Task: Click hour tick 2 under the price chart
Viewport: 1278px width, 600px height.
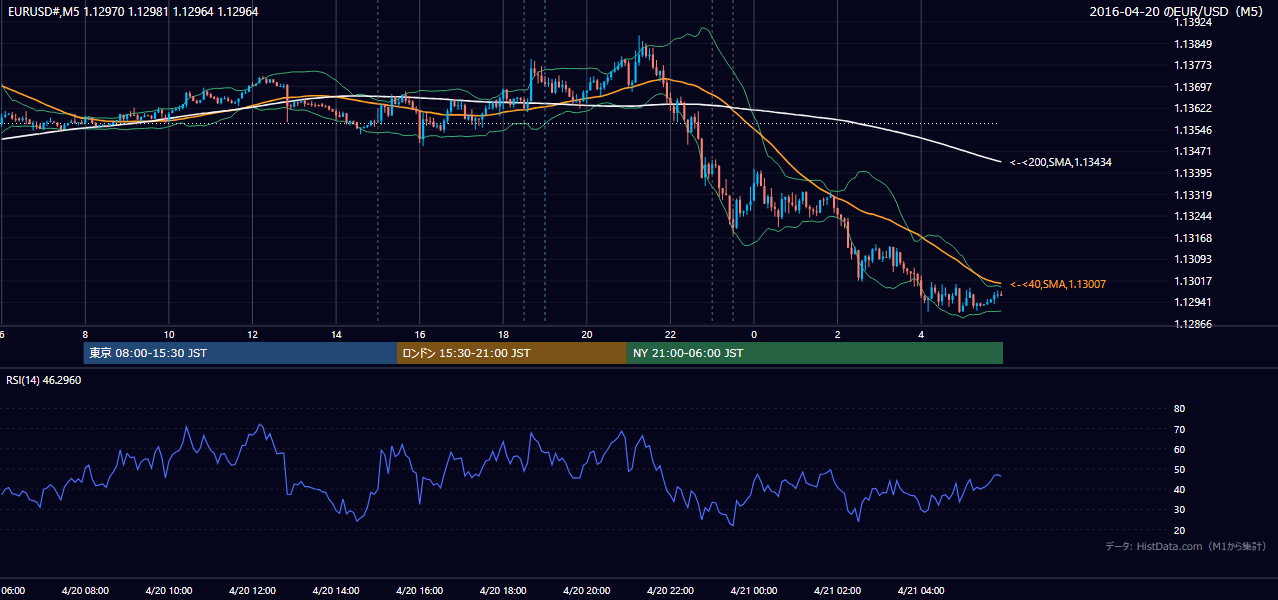Action: click(x=838, y=335)
